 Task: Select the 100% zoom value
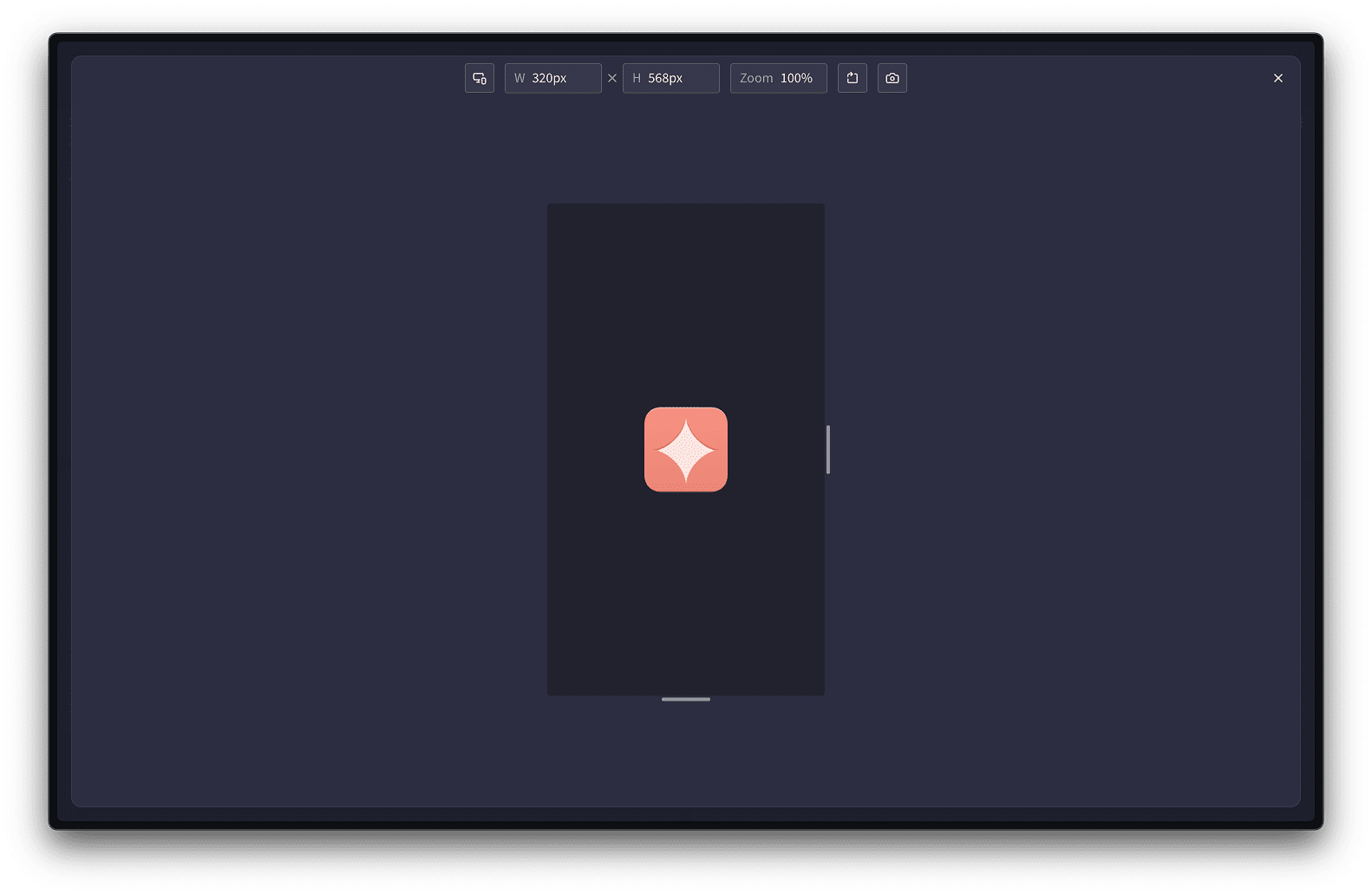(796, 78)
